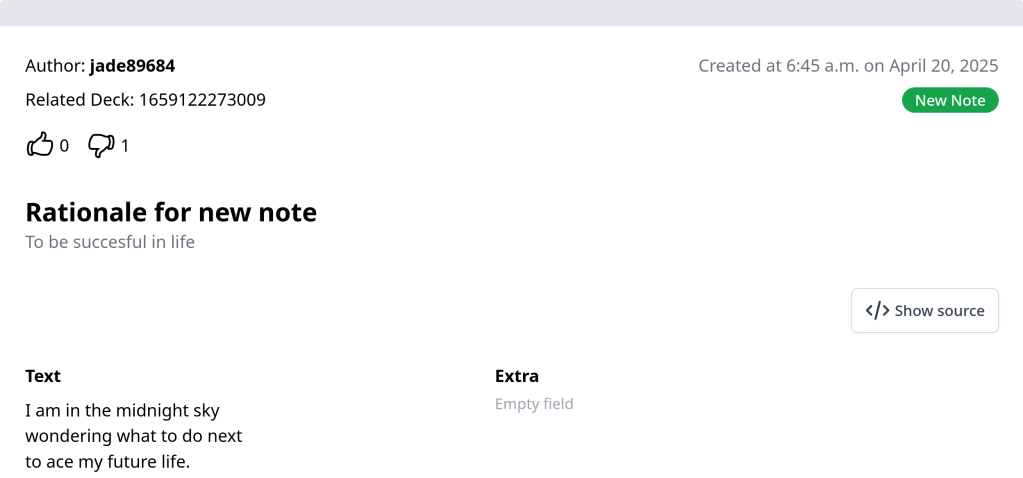Click the line 'to ace my future life.'
The height and width of the screenshot is (478, 1023).
[x=107, y=462]
